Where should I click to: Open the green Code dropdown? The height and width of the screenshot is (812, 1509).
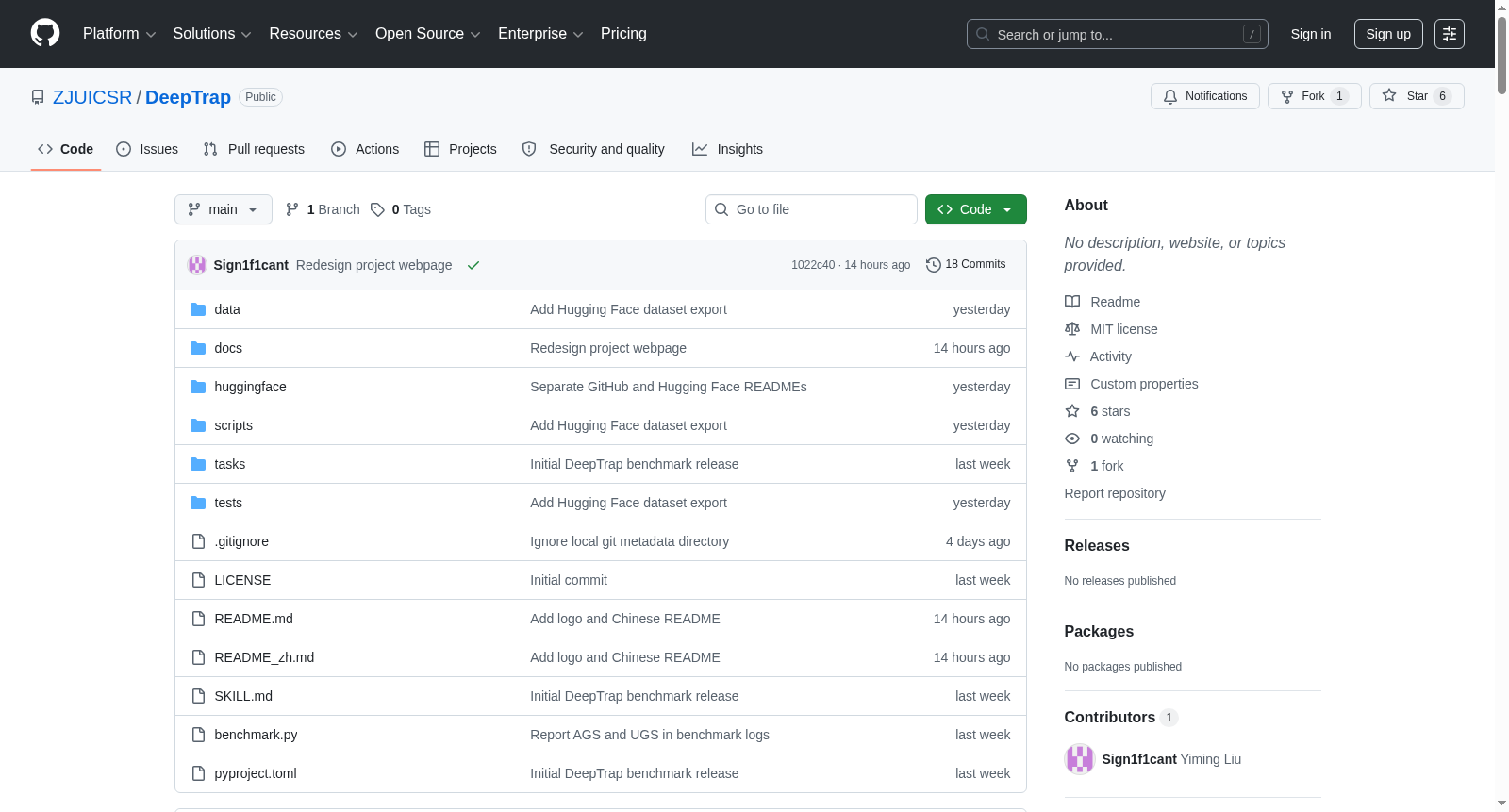pyautogui.click(x=976, y=209)
